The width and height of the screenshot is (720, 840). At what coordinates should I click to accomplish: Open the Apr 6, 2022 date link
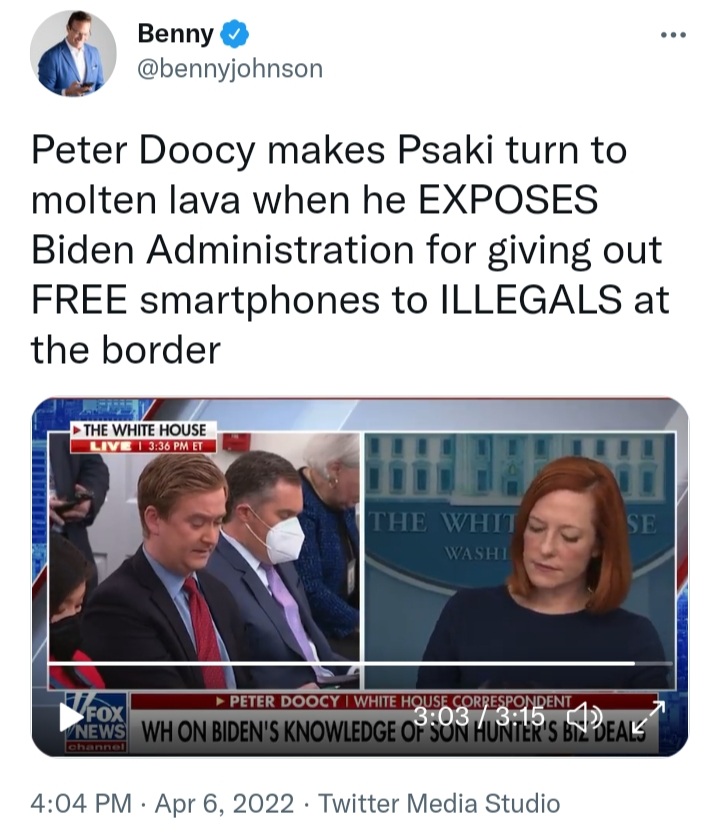coord(224,804)
